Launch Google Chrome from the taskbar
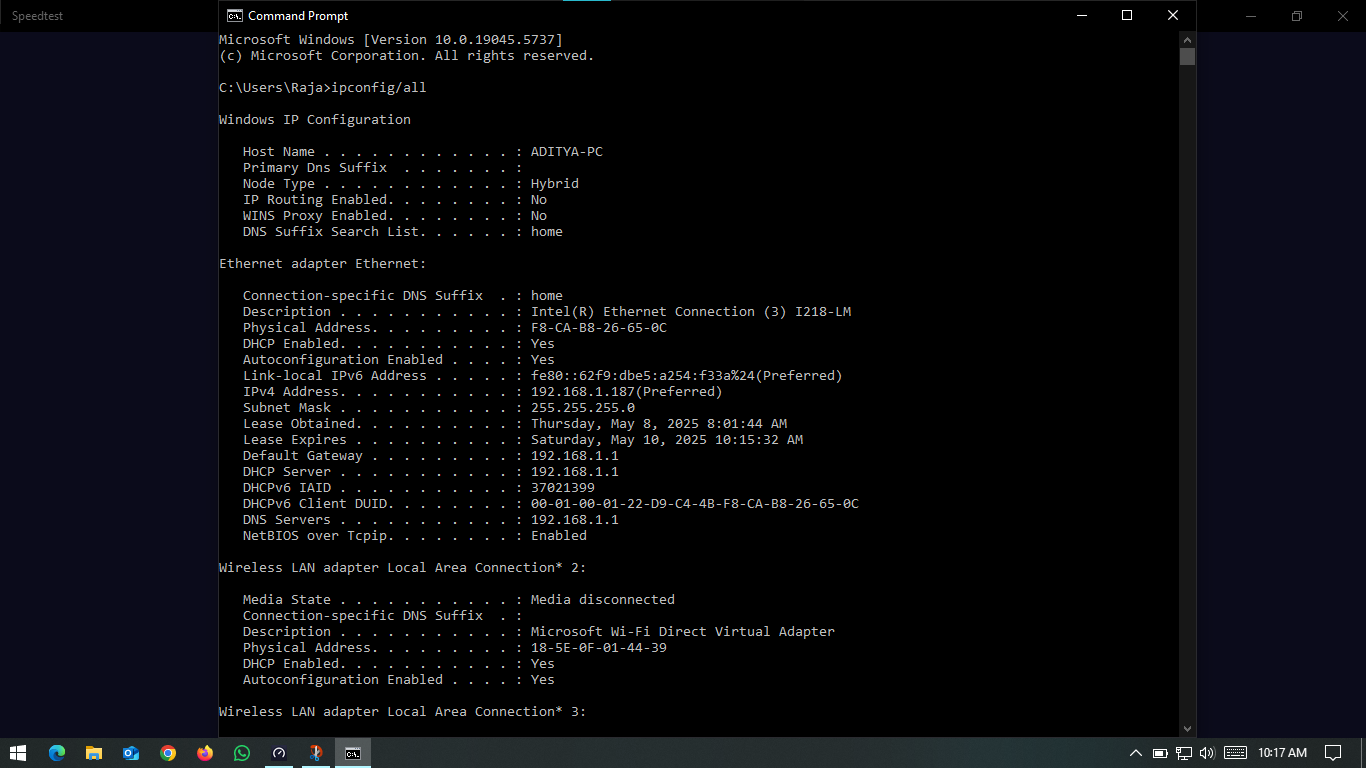The image size is (1366, 768). click(x=168, y=753)
